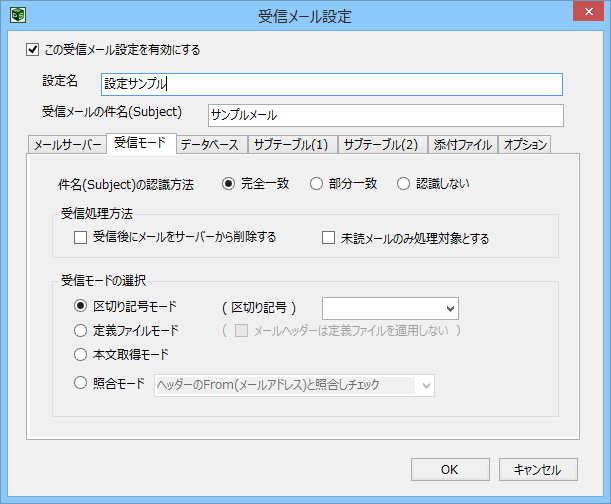Open the オプション tab

click(x=524, y=145)
